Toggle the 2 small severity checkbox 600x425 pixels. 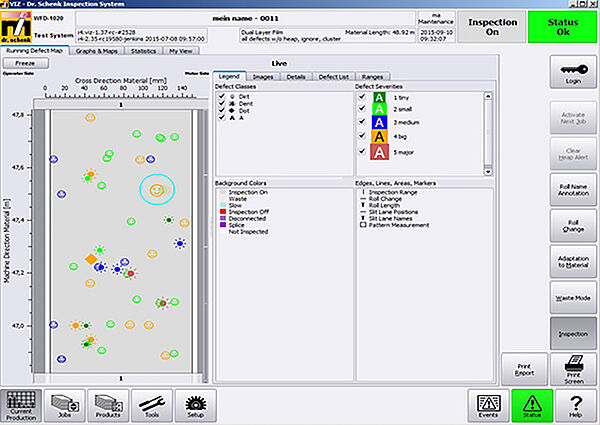pos(362,109)
